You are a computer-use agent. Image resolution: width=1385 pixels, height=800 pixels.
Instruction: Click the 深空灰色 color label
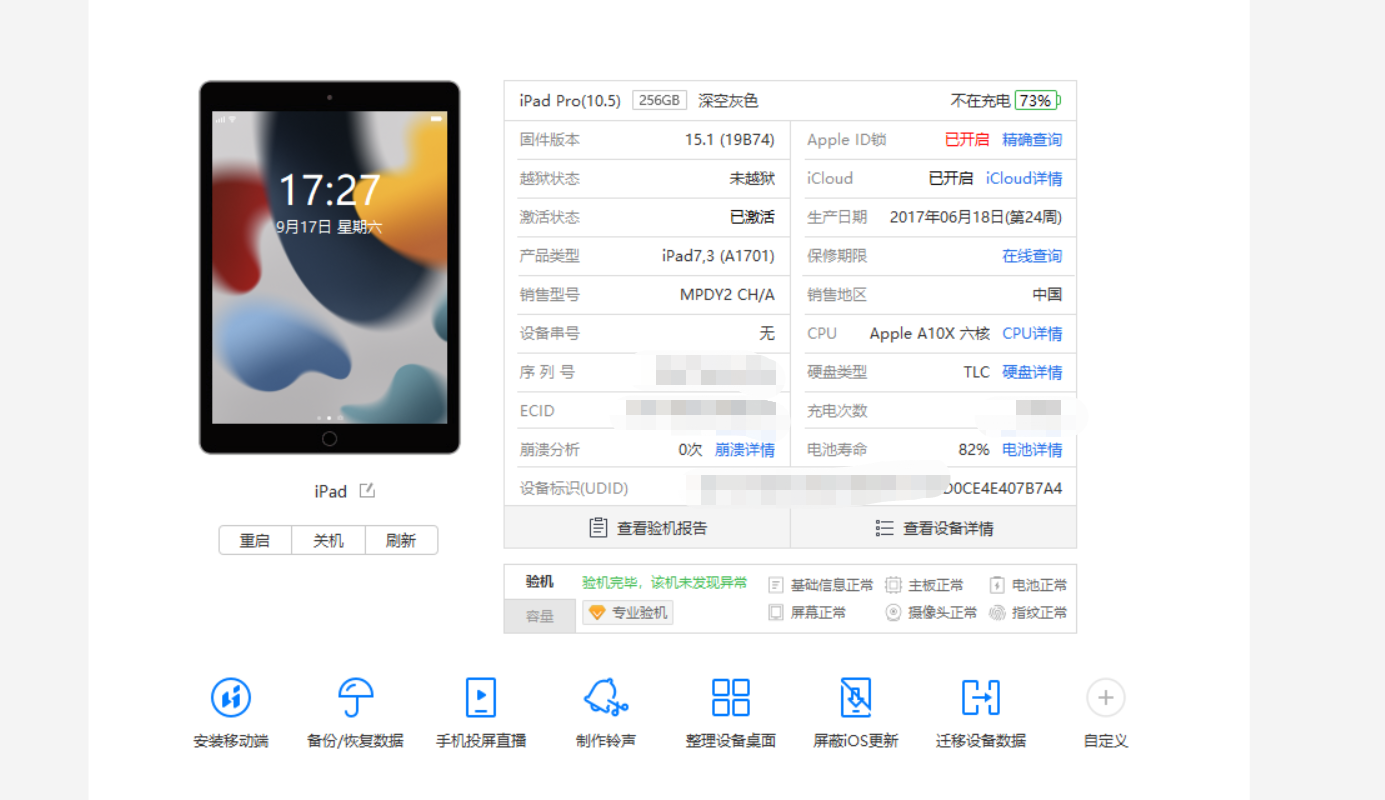[x=728, y=100]
